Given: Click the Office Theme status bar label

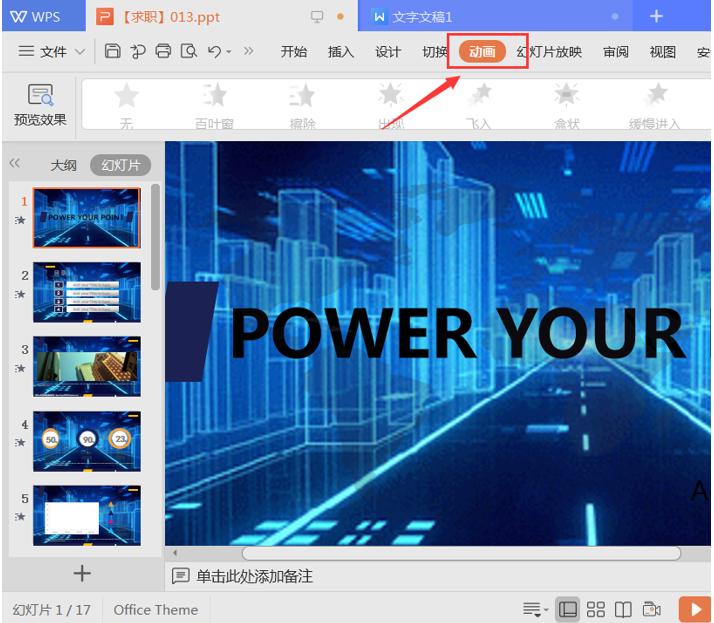Looking at the screenshot, I should 156,610.
